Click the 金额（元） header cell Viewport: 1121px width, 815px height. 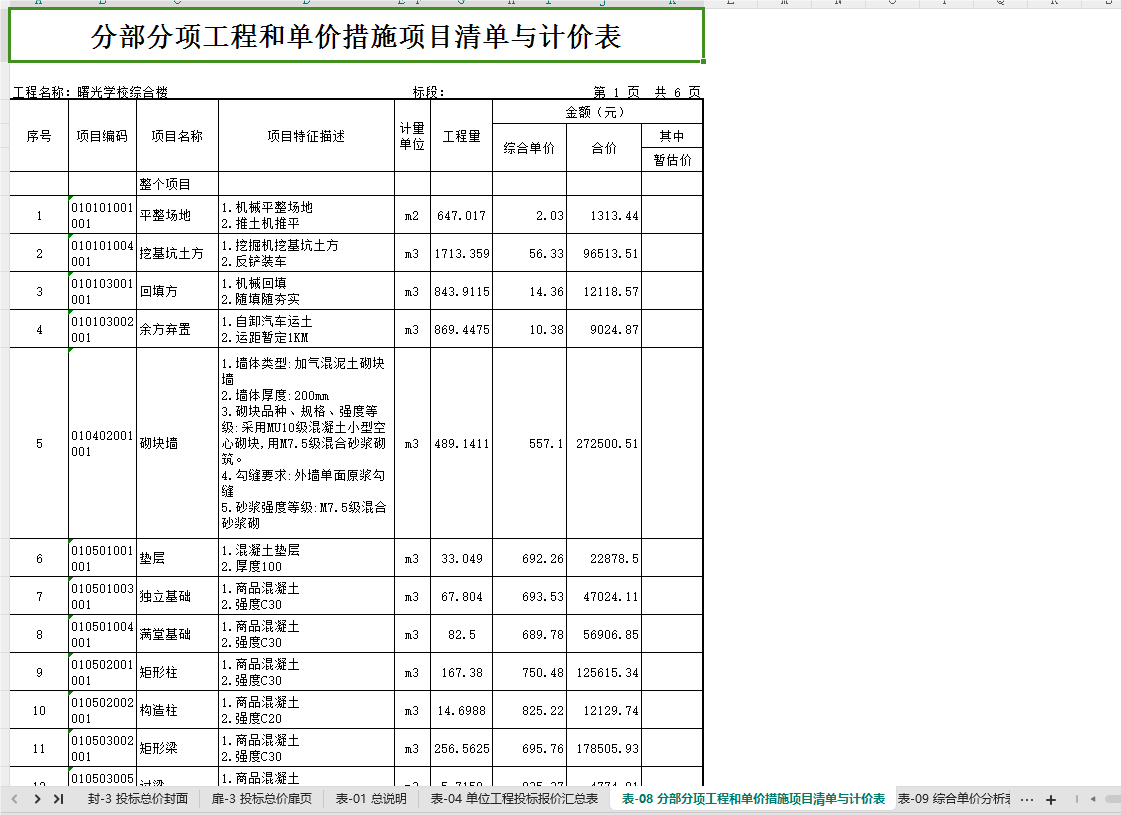[x=597, y=112]
